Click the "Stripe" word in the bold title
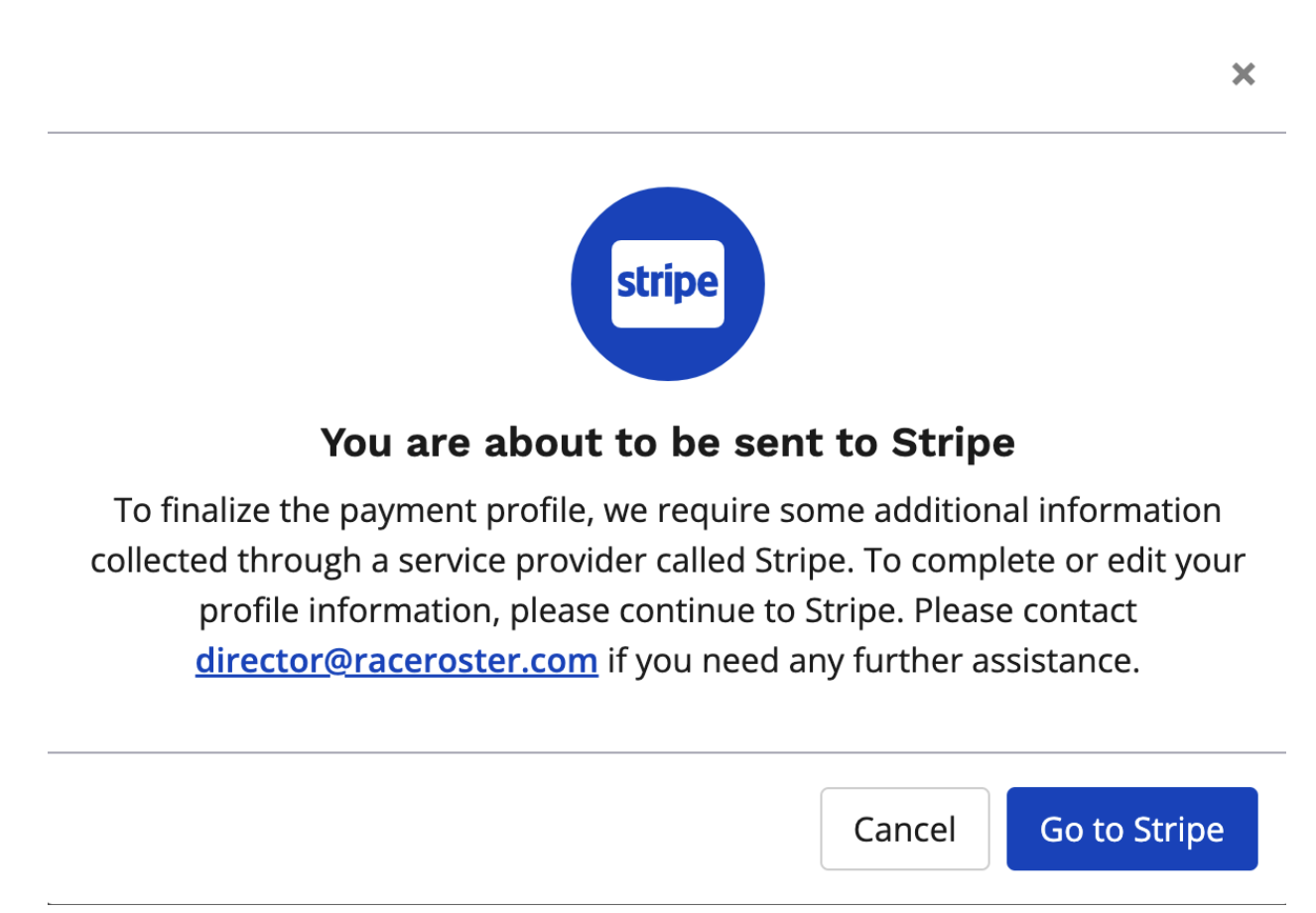 (x=953, y=443)
